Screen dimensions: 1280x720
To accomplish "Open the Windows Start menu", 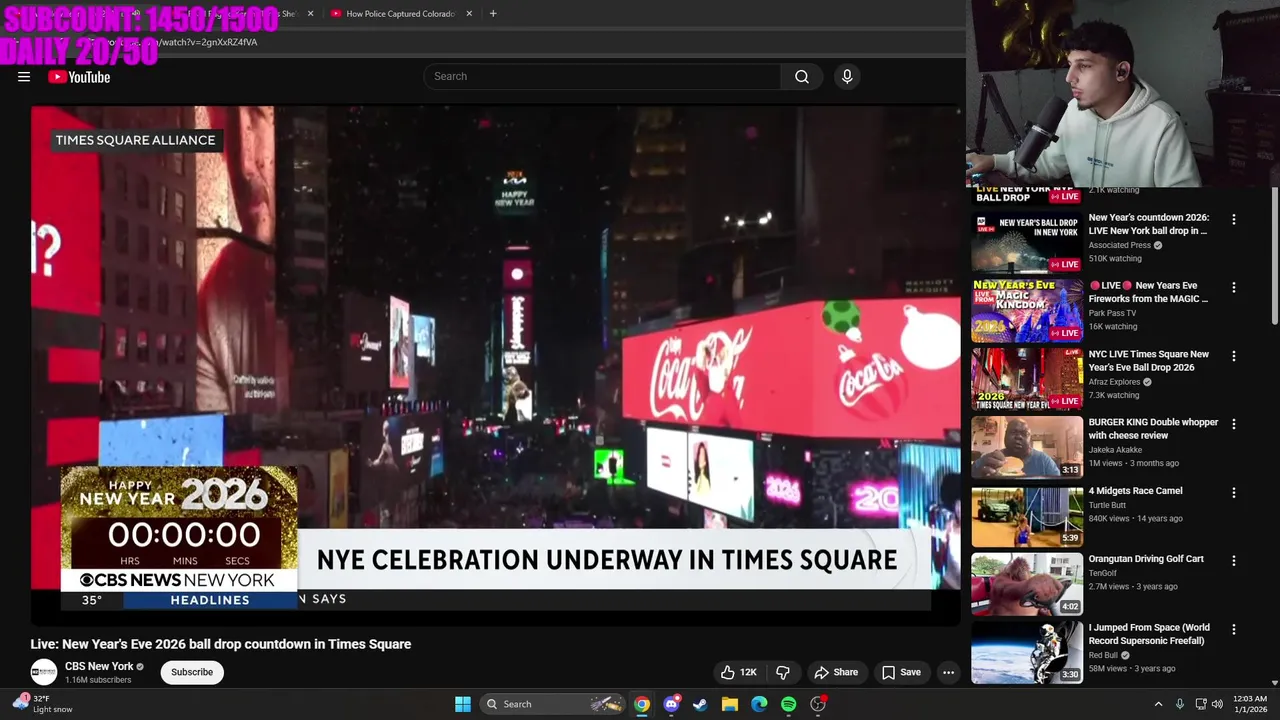I will click(463, 704).
